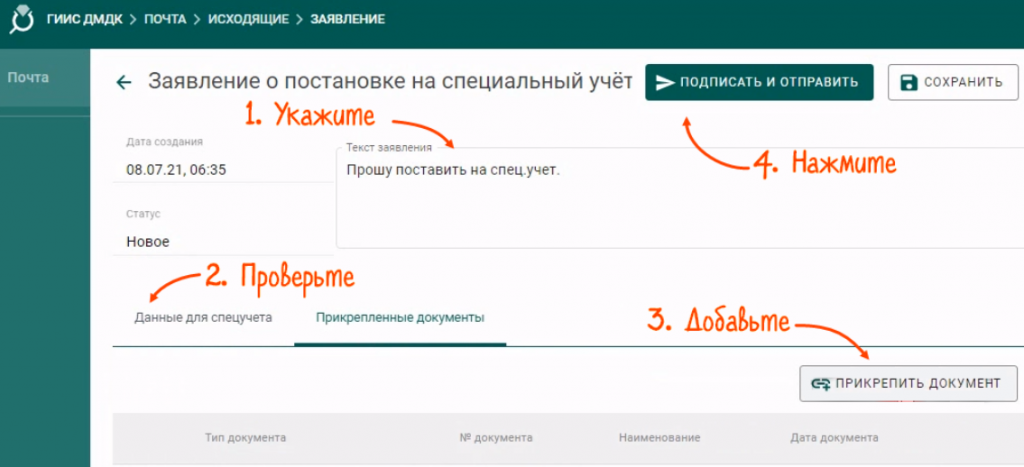1024x467 pixels.
Task: Click the ring logo icon
Action: [x=21, y=20]
